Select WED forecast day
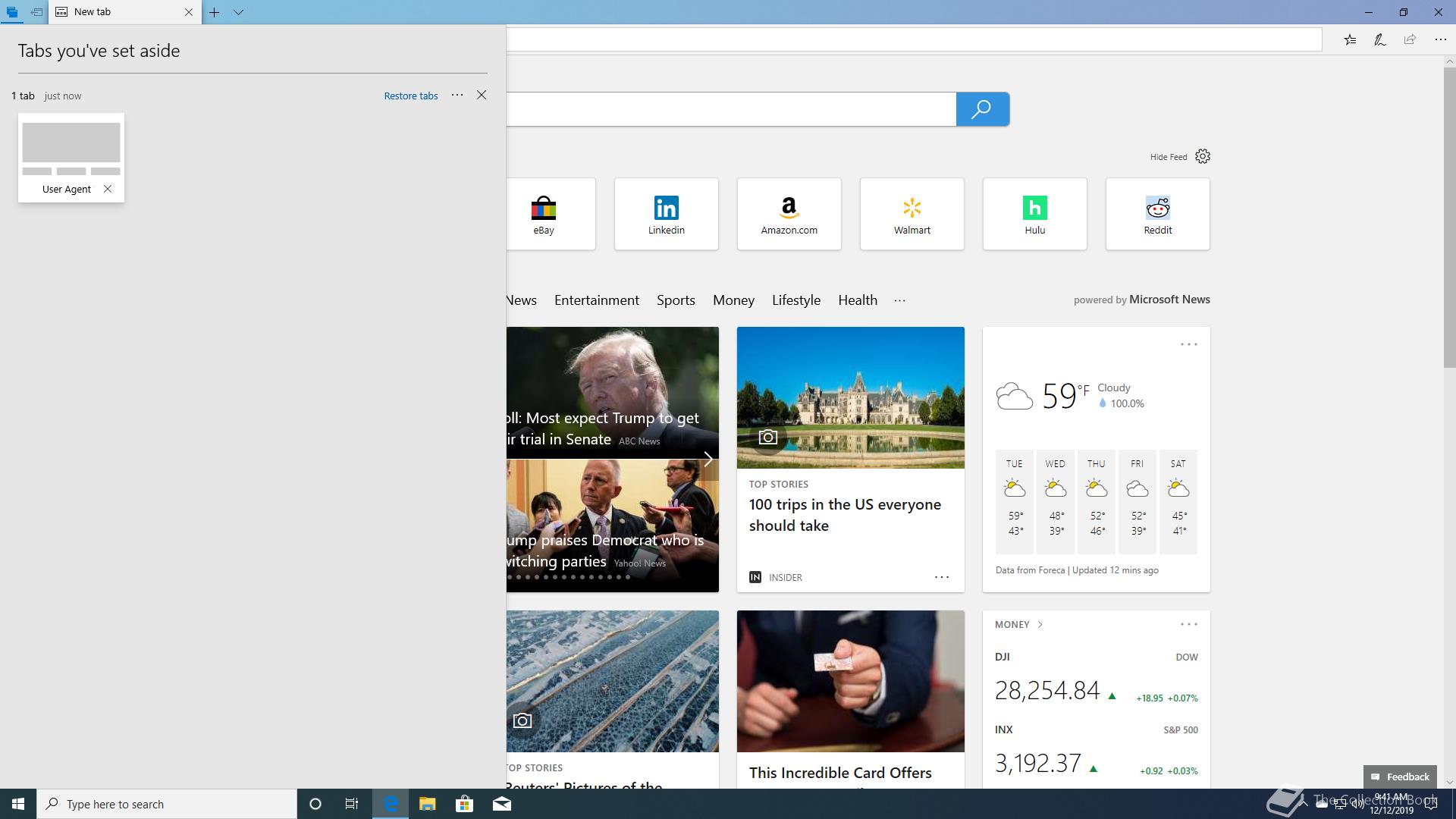 click(1056, 501)
